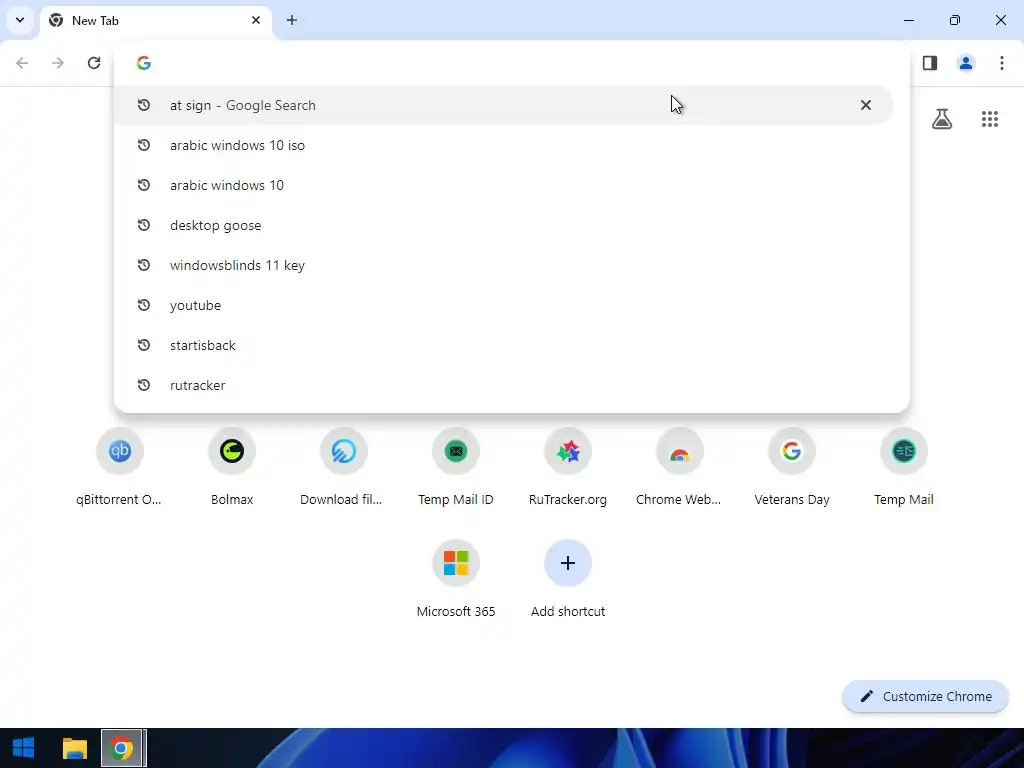This screenshot has width=1024, height=768.
Task: Click the Customize Chrome button
Action: pos(925,697)
